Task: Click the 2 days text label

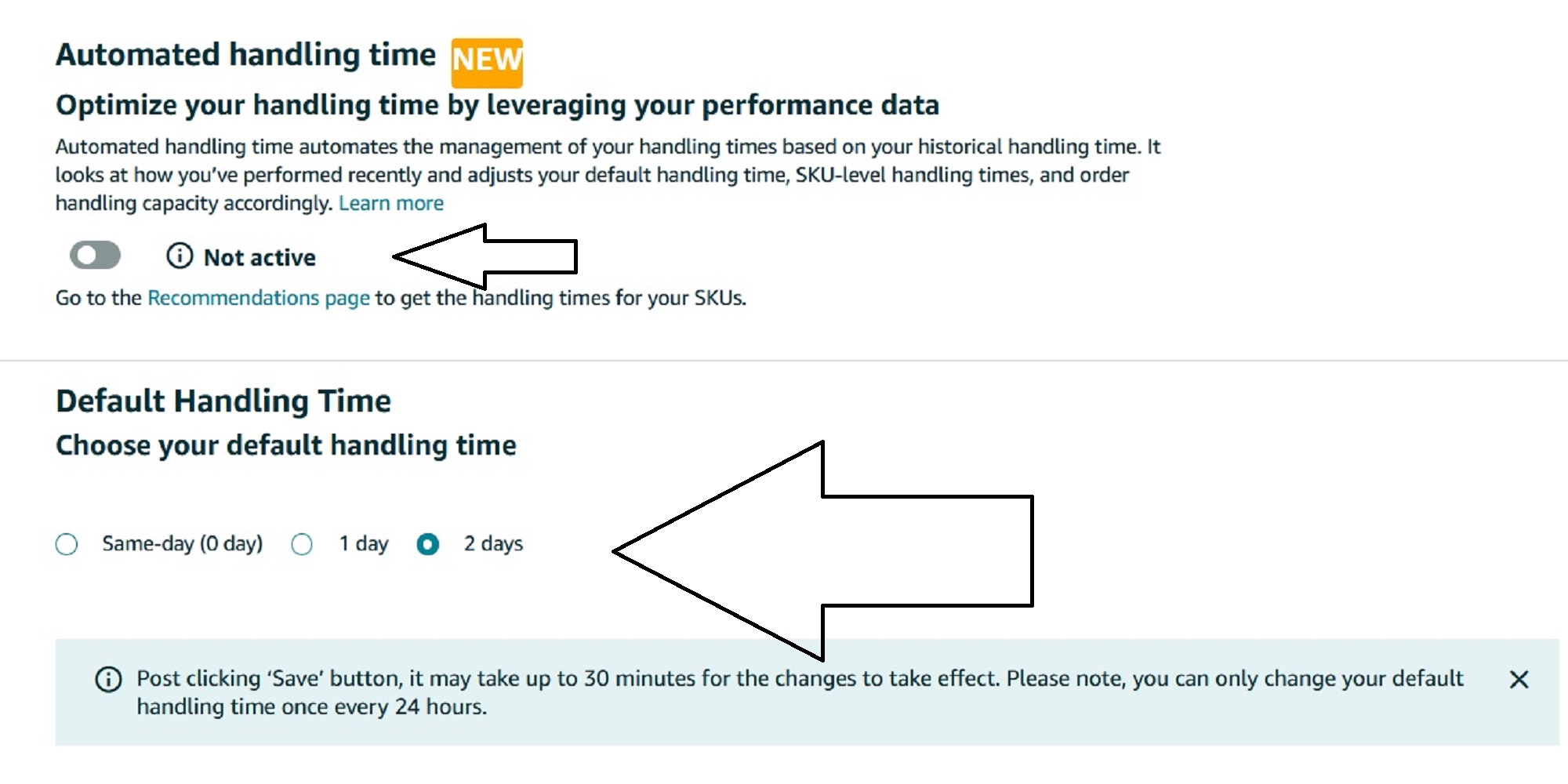Action: [493, 543]
